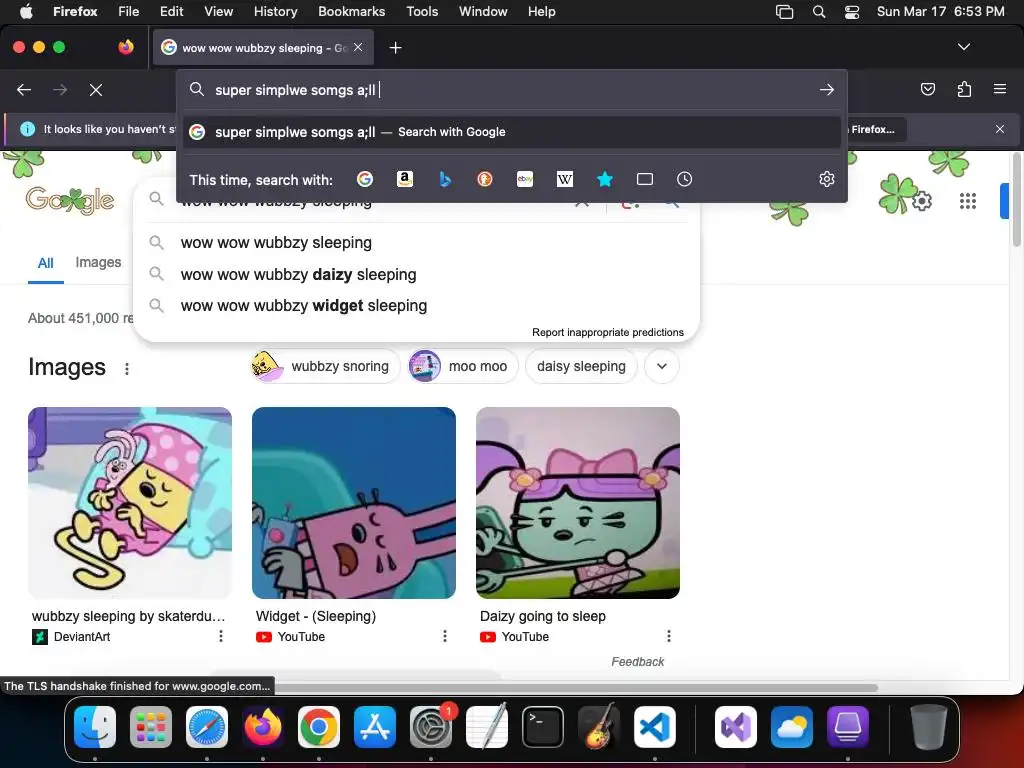Search this time with Amazon
The width and height of the screenshot is (1024, 768).
coord(405,179)
